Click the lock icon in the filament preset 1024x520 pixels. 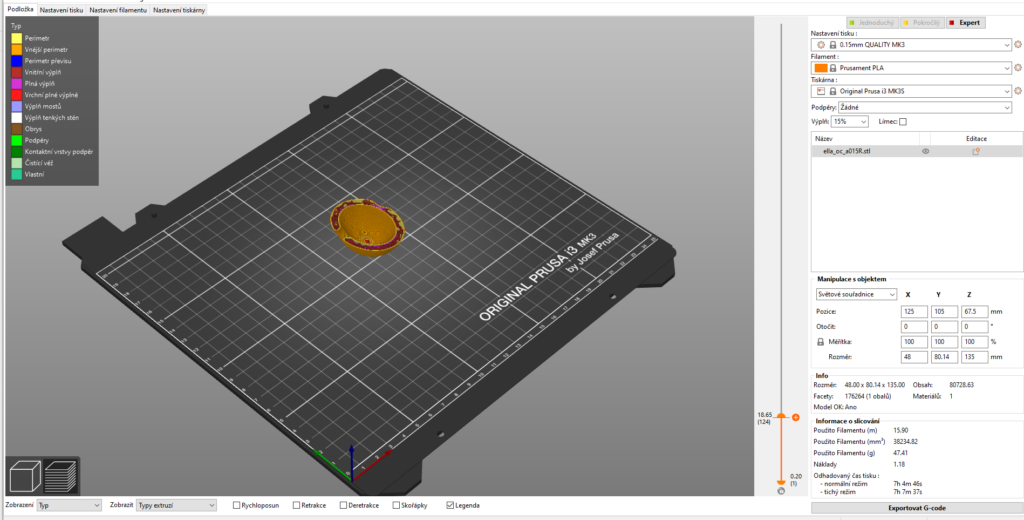[x=833, y=68]
